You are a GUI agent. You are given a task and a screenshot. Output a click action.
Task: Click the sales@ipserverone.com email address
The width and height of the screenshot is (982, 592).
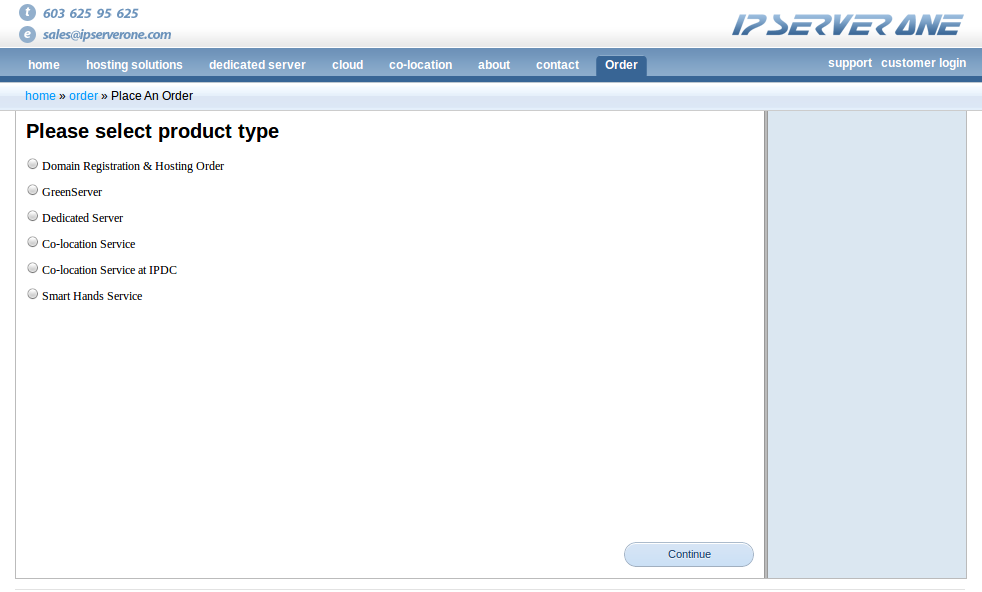click(x=107, y=34)
